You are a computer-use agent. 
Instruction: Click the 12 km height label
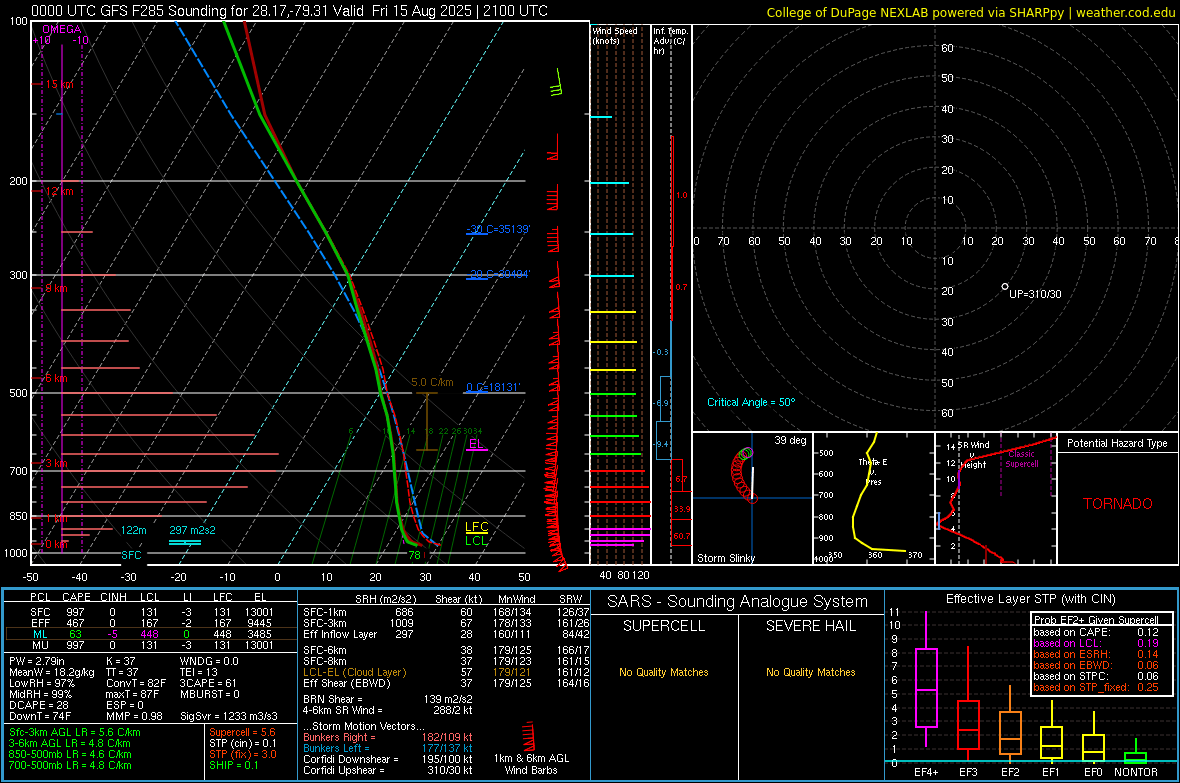coord(59,191)
